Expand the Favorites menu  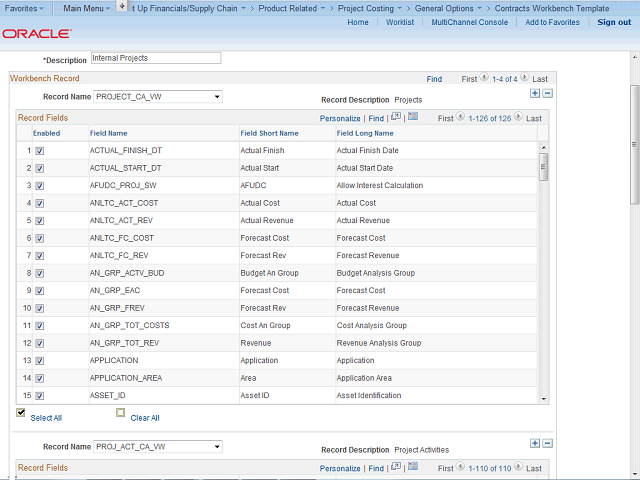click(24, 8)
